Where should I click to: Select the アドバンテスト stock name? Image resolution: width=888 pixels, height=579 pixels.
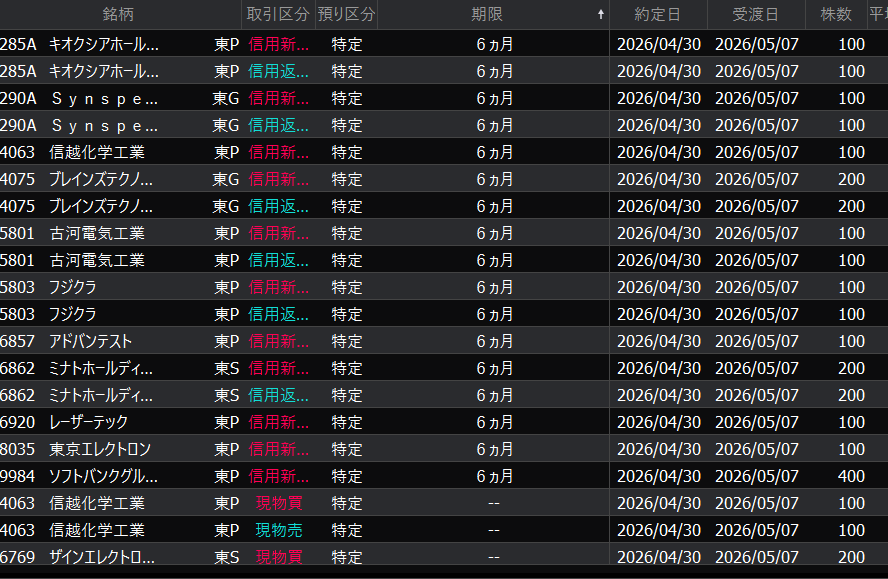coord(91,341)
